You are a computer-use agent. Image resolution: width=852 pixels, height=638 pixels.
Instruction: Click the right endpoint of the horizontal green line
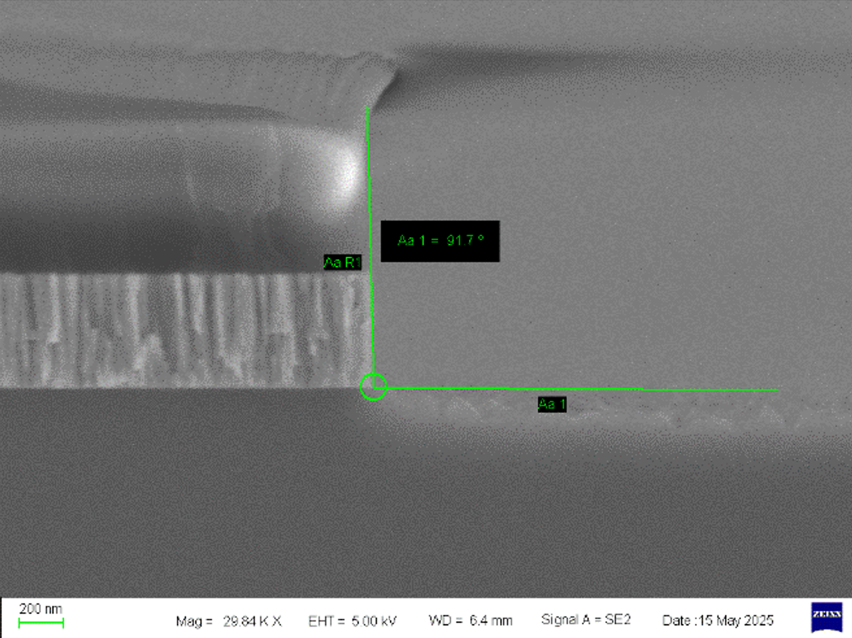(x=777, y=390)
